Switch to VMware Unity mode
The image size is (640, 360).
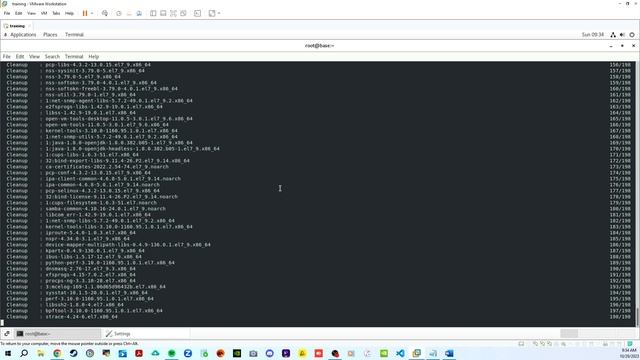pyautogui.click(x=183, y=13)
